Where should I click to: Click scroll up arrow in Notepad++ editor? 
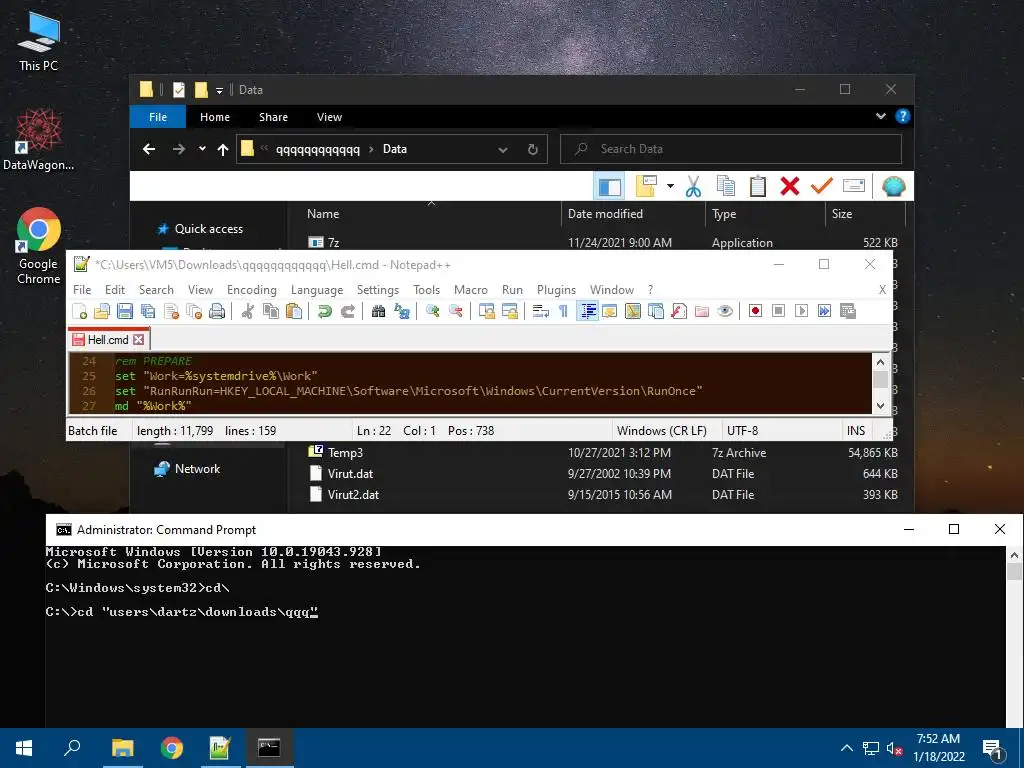[880, 362]
